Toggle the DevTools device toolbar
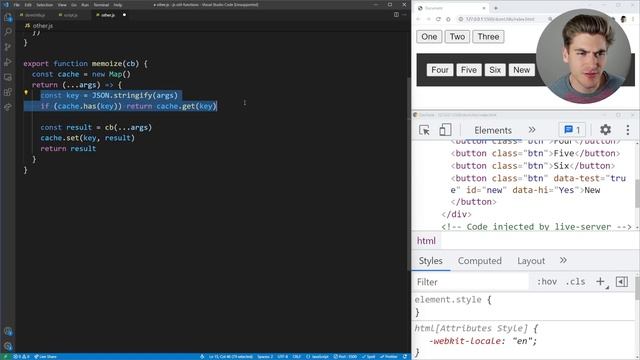This screenshot has height=360, width=640. point(445,130)
